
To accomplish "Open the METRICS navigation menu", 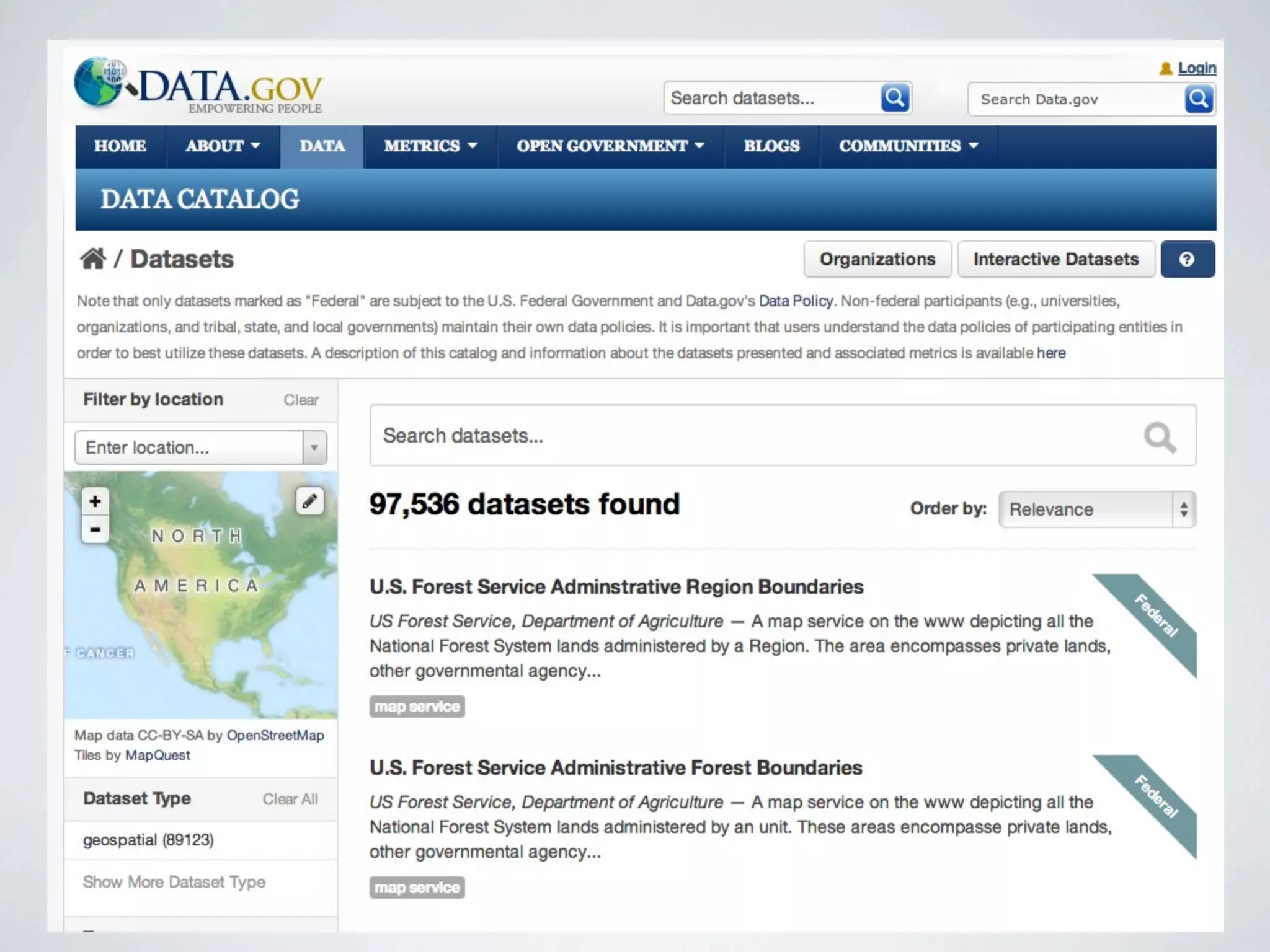I will click(x=430, y=146).
